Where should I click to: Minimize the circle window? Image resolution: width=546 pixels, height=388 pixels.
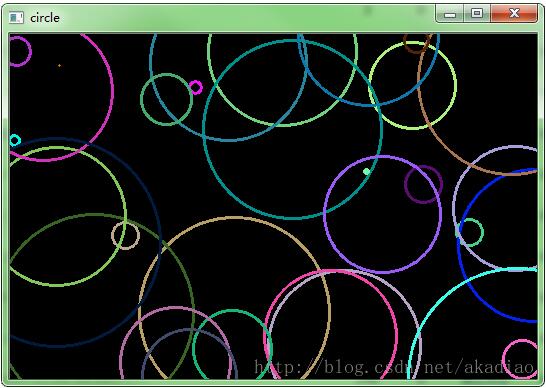tap(450, 14)
